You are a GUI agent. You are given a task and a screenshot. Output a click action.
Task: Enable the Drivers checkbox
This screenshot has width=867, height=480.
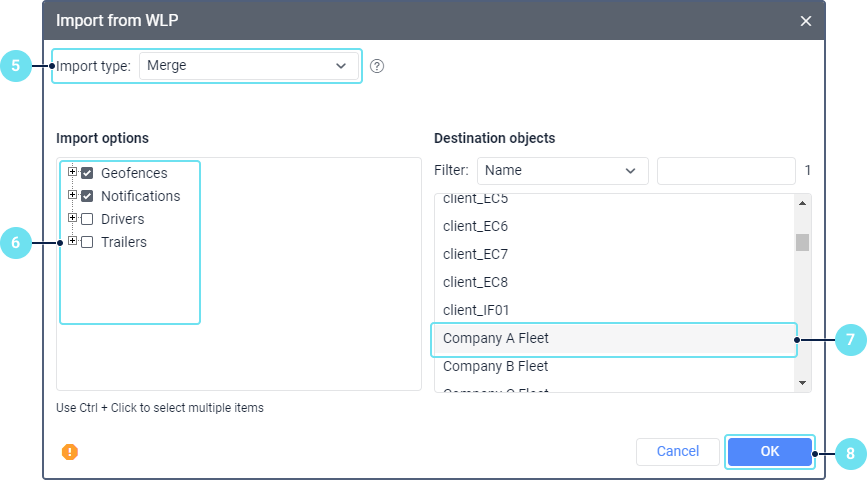[x=87, y=219]
